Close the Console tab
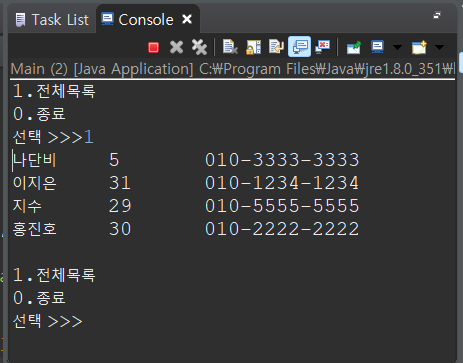This screenshot has width=463, height=363. (x=187, y=19)
